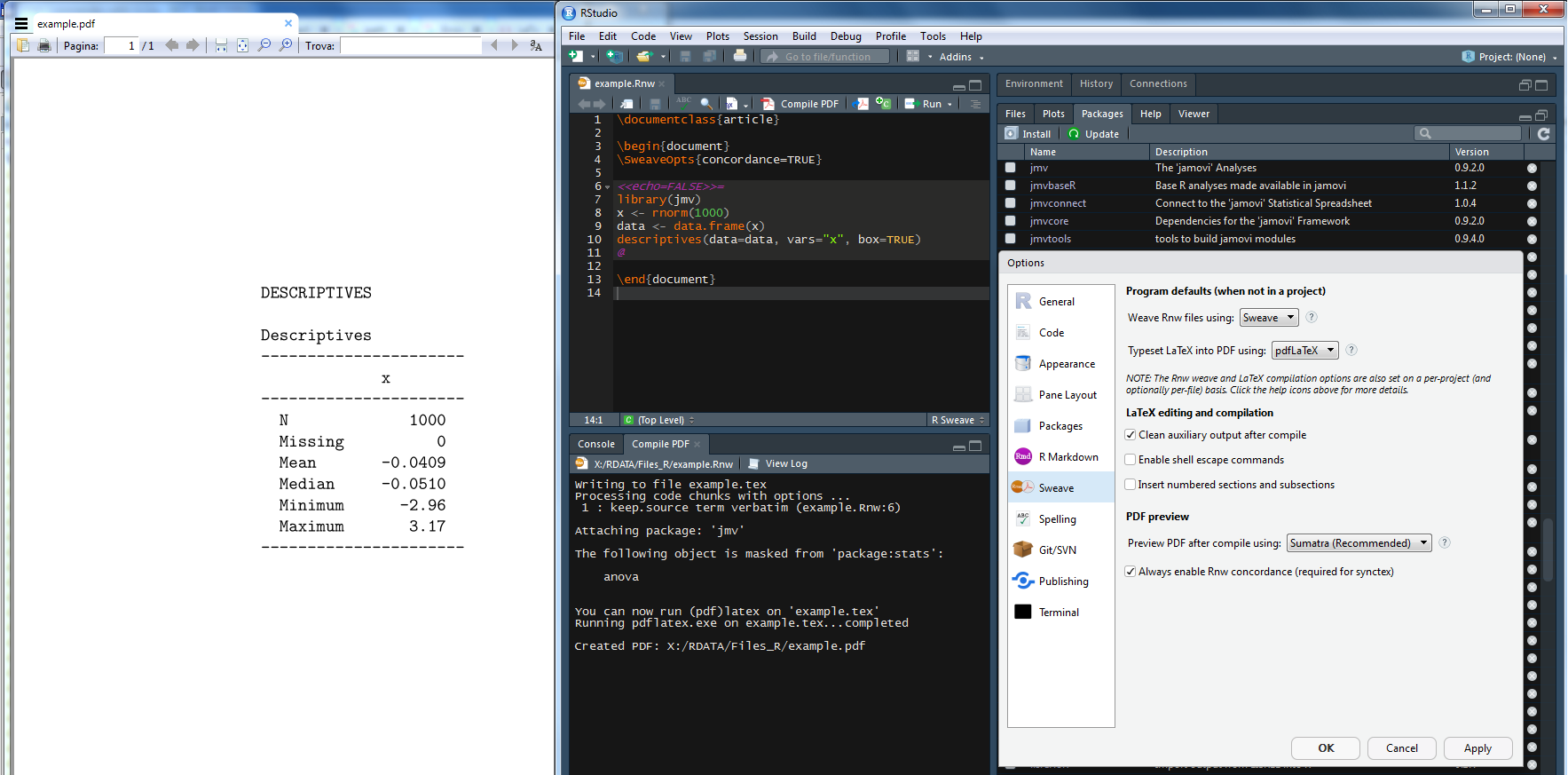Image resolution: width=1568 pixels, height=775 pixels.
Task: Click the sync PDF view icon
Action: pos(861,104)
